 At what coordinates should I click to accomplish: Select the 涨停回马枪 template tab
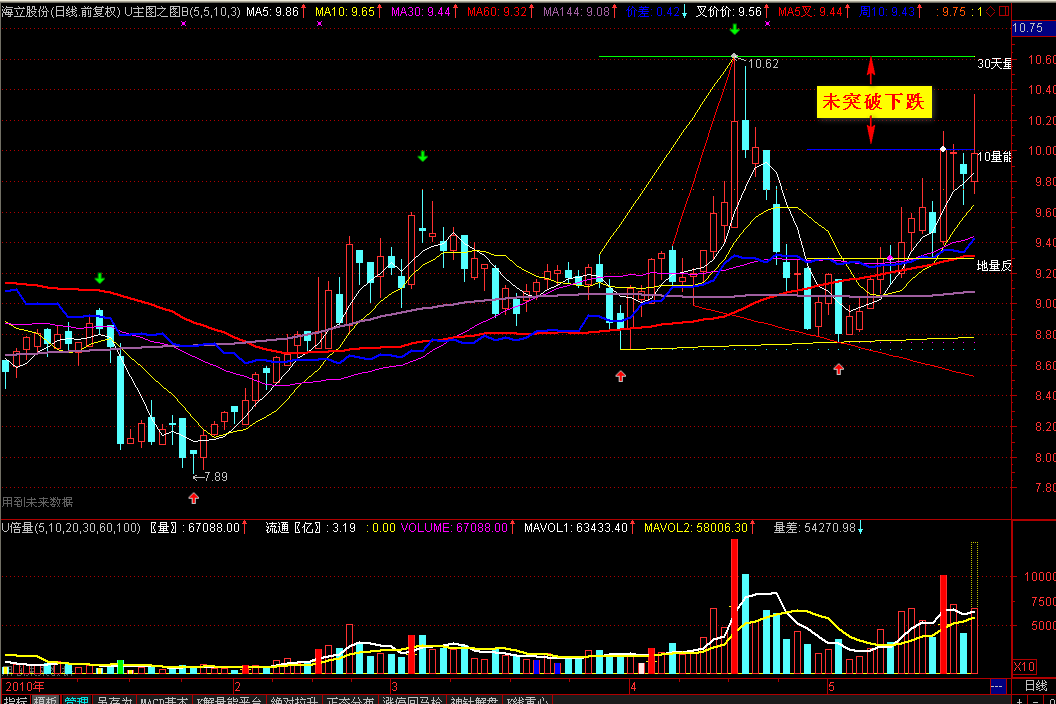pos(411,701)
